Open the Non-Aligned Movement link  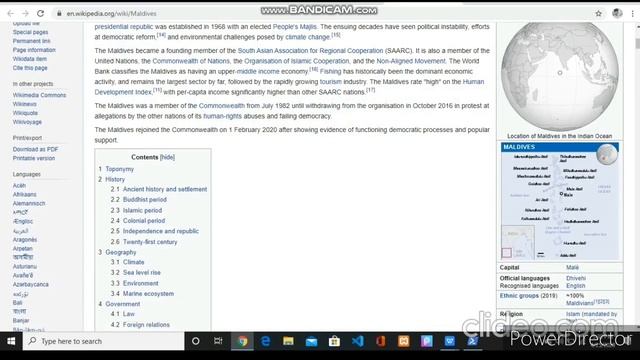(x=411, y=61)
